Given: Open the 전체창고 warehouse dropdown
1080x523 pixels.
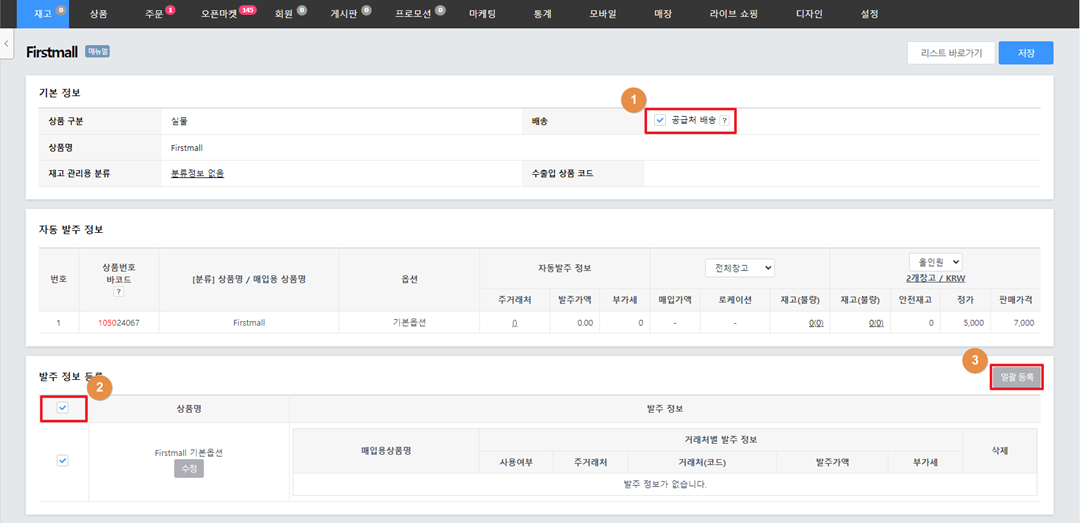Looking at the screenshot, I should click(740, 268).
